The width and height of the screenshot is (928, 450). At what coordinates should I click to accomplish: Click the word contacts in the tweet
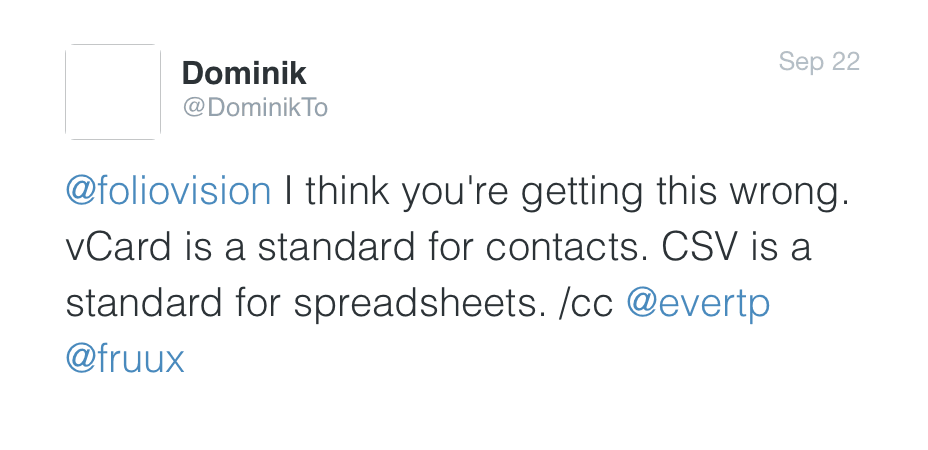tap(567, 248)
